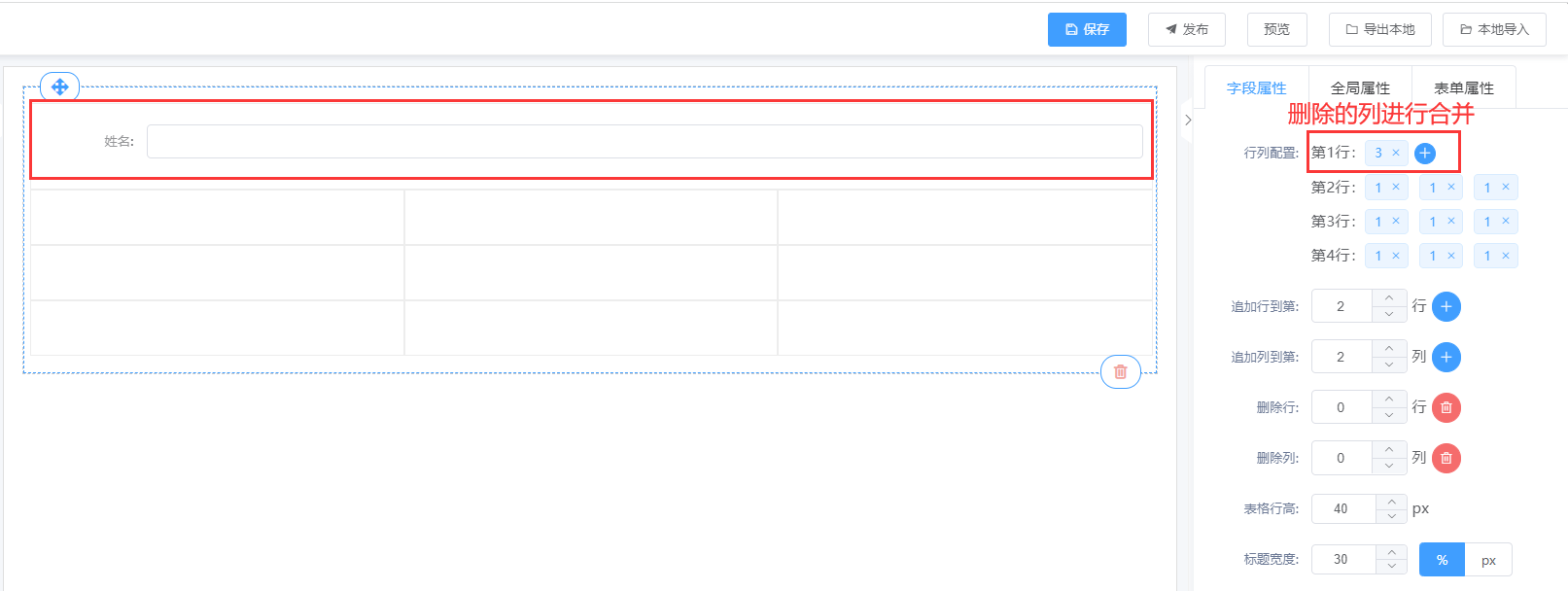Switch to the 全局属性 tab
The height and width of the screenshot is (591, 1568).
click(x=1360, y=88)
